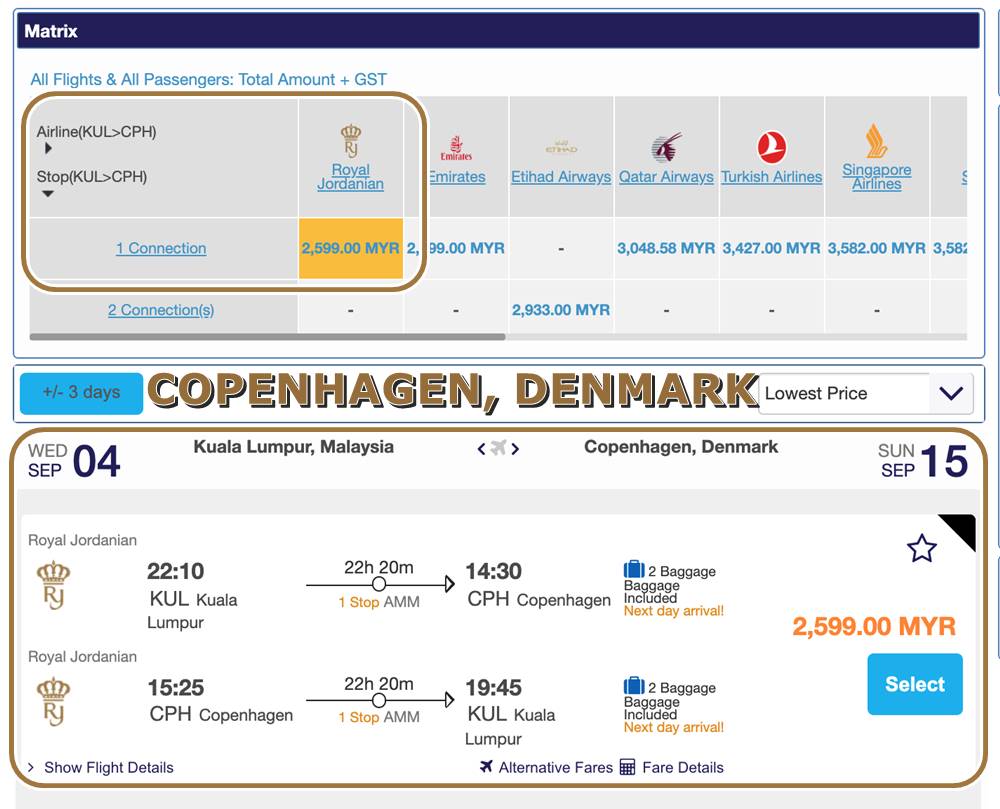1000x809 pixels.
Task: Open the Lowest Price sort dropdown
Action: (866, 393)
